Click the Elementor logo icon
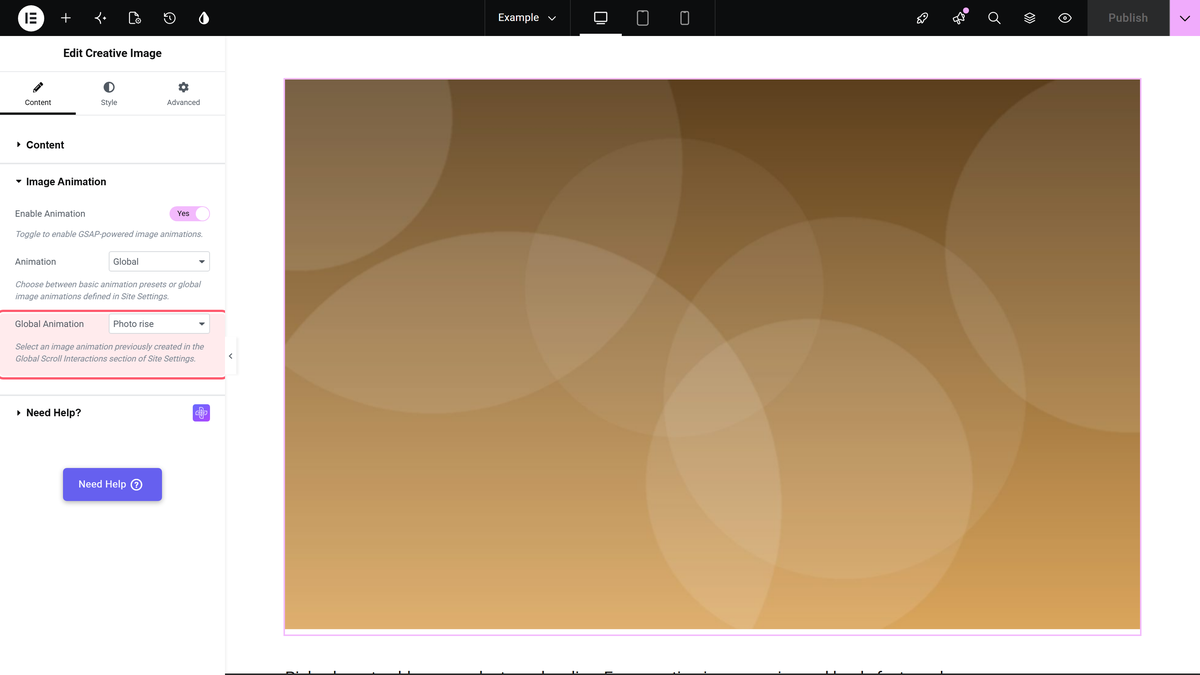Image resolution: width=1200 pixels, height=675 pixels. [31, 18]
